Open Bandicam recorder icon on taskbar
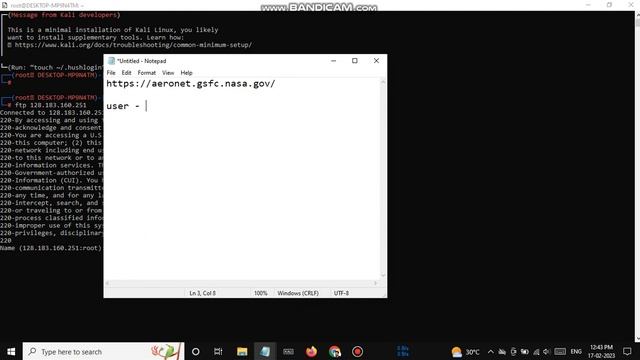 [358, 351]
